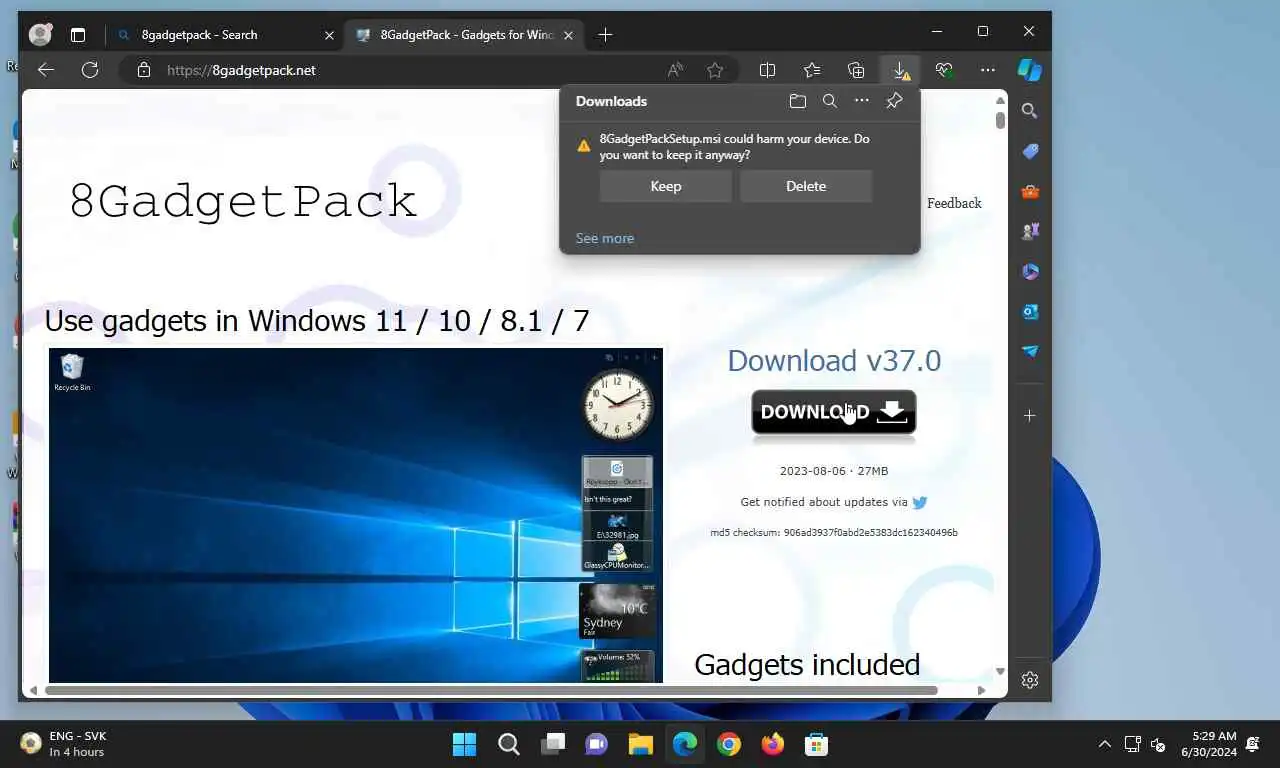Click the Download v37.0 heading link
This screenshot has width=1280, height=768.
(x=834, y=360)
